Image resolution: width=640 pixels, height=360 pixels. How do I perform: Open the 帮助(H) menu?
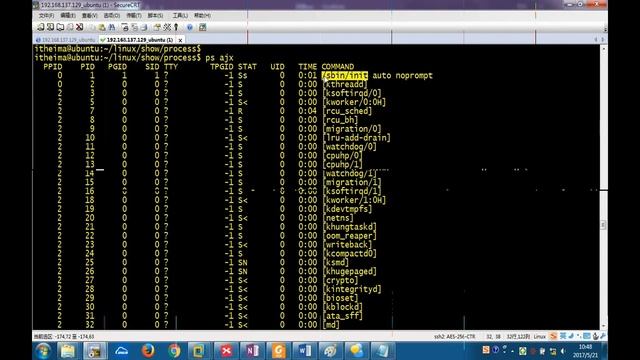202,16
